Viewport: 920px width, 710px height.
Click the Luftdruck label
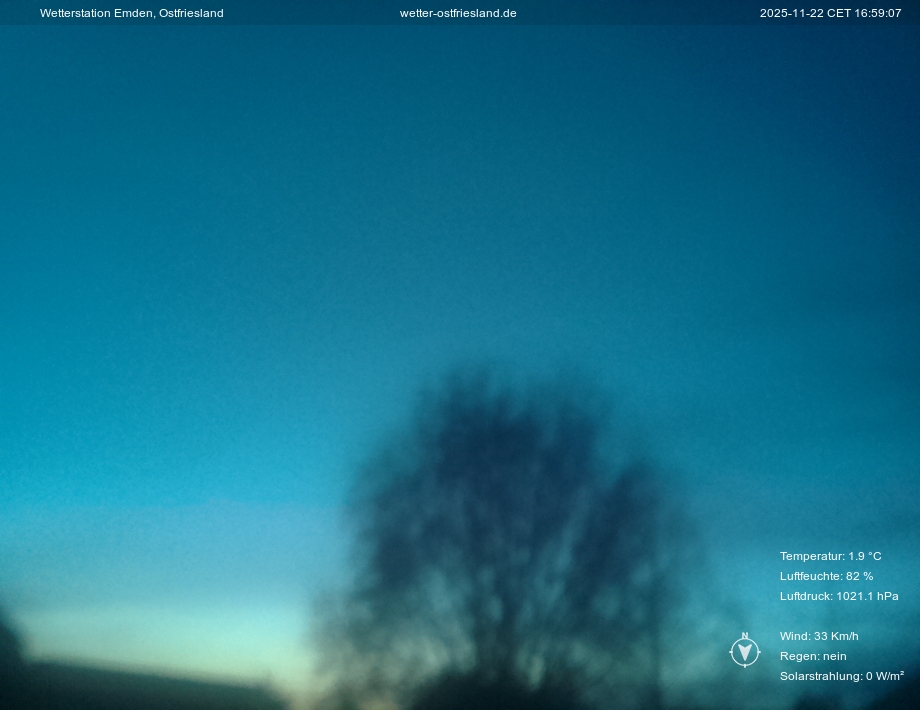(805, 596)
